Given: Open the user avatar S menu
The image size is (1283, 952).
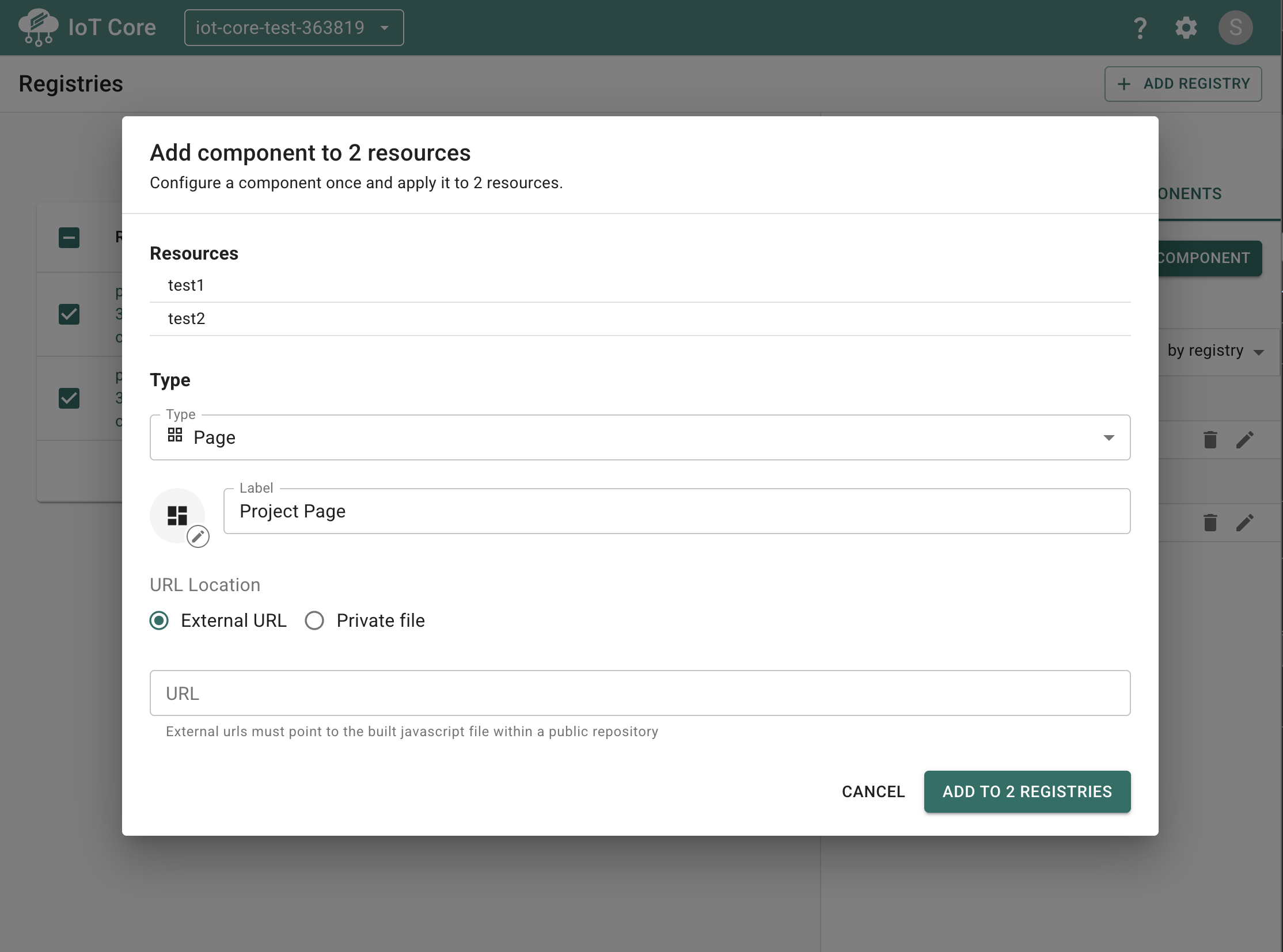Looking at the screenshot, I should pos(1235,28).
